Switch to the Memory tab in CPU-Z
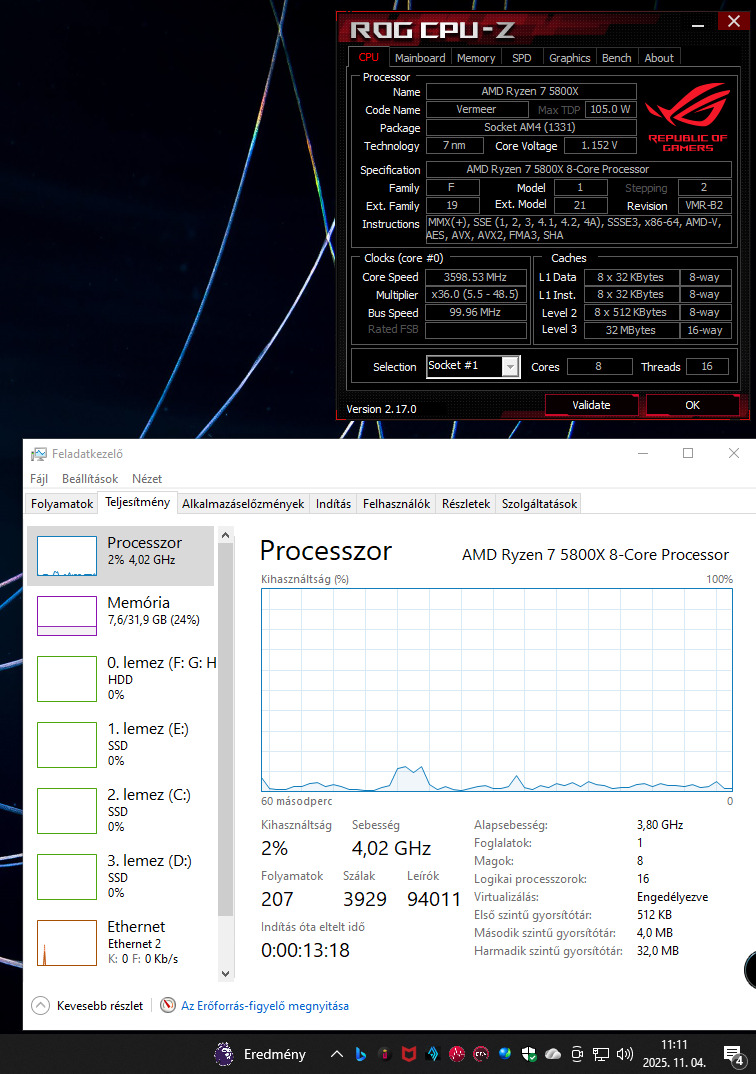 [x=476, y=58]
